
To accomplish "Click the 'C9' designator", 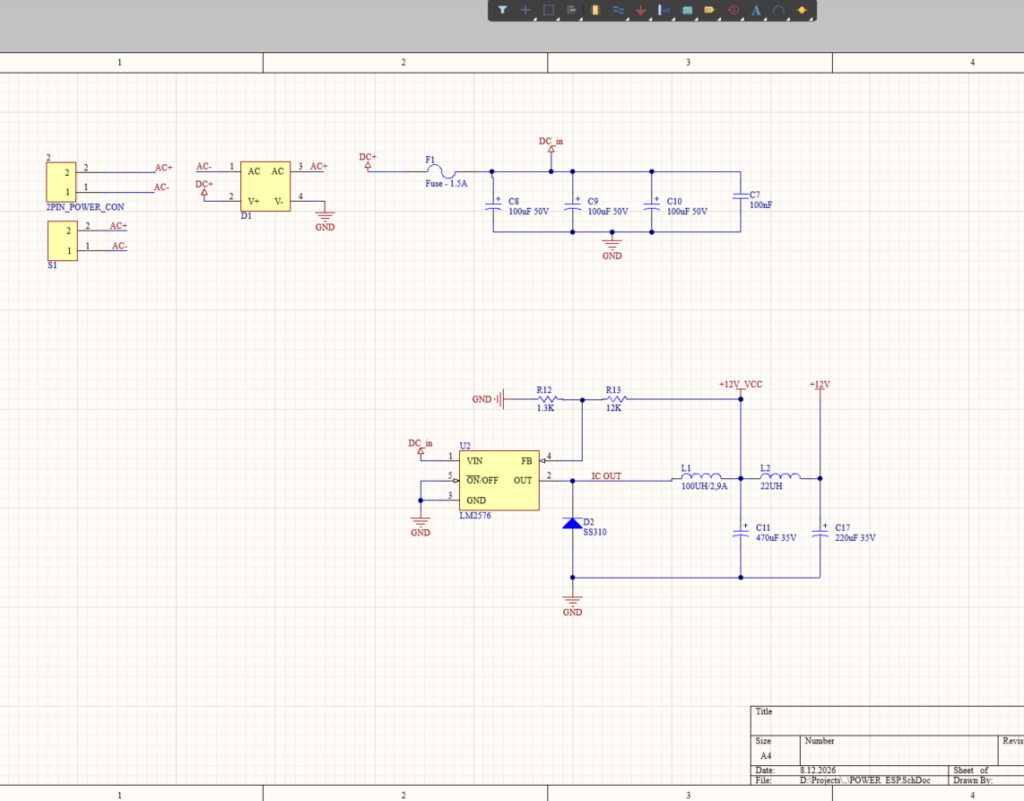I will 592,202.
